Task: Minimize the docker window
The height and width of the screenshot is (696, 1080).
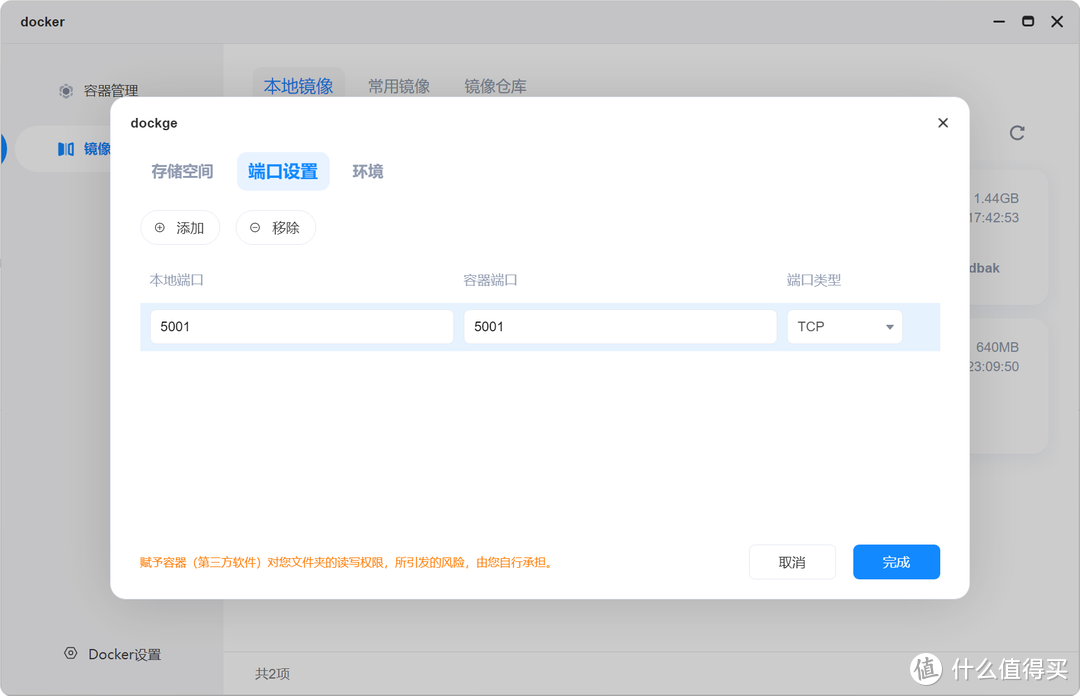Action: pyautogui.click(x=999, y=21)
